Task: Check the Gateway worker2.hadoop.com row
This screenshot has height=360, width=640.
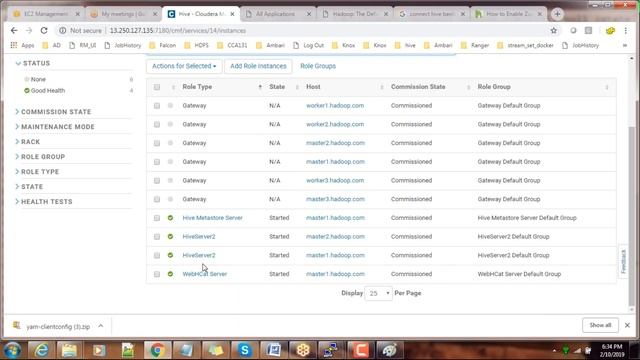Action: point(157,124)
